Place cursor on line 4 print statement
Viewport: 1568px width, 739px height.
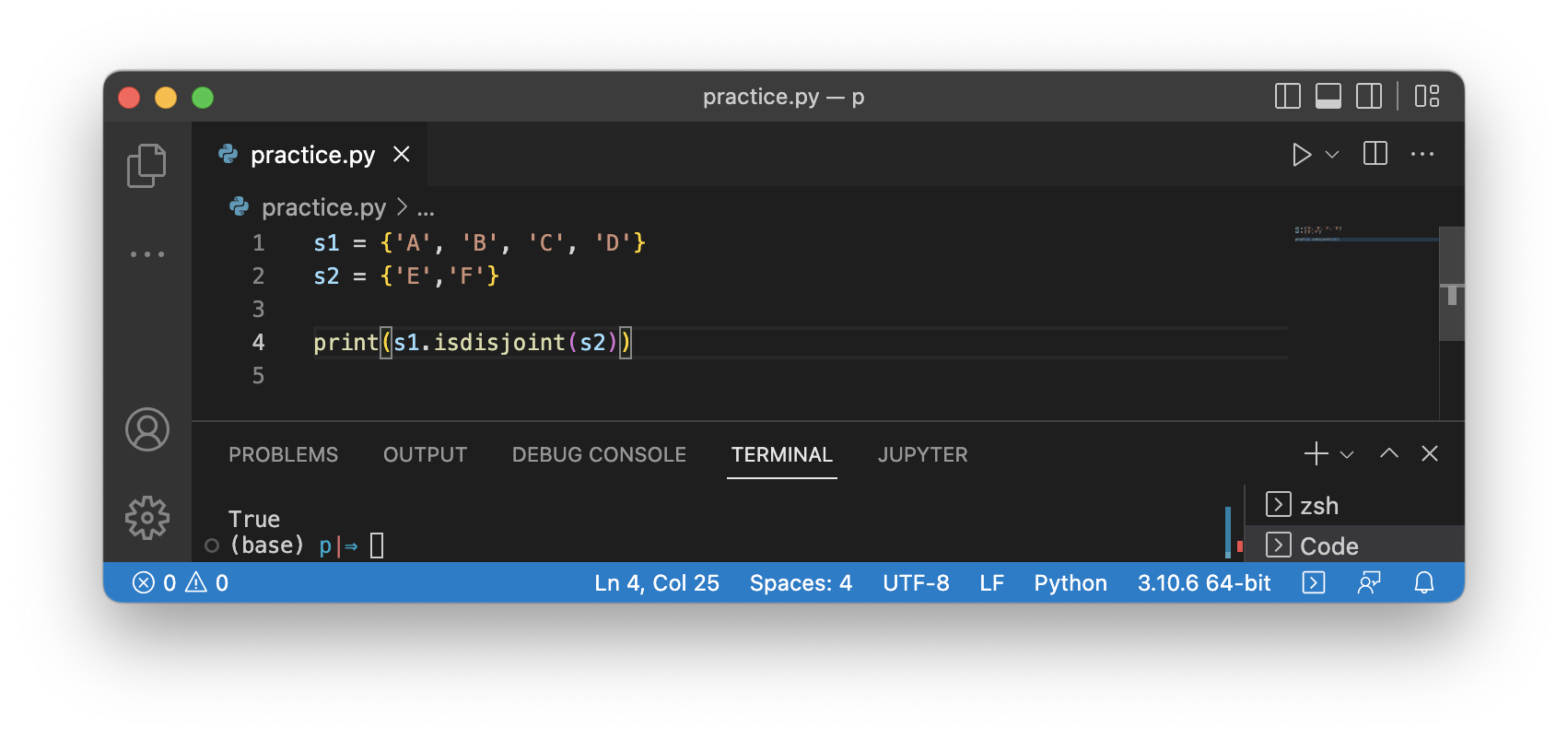pos(472,343)
